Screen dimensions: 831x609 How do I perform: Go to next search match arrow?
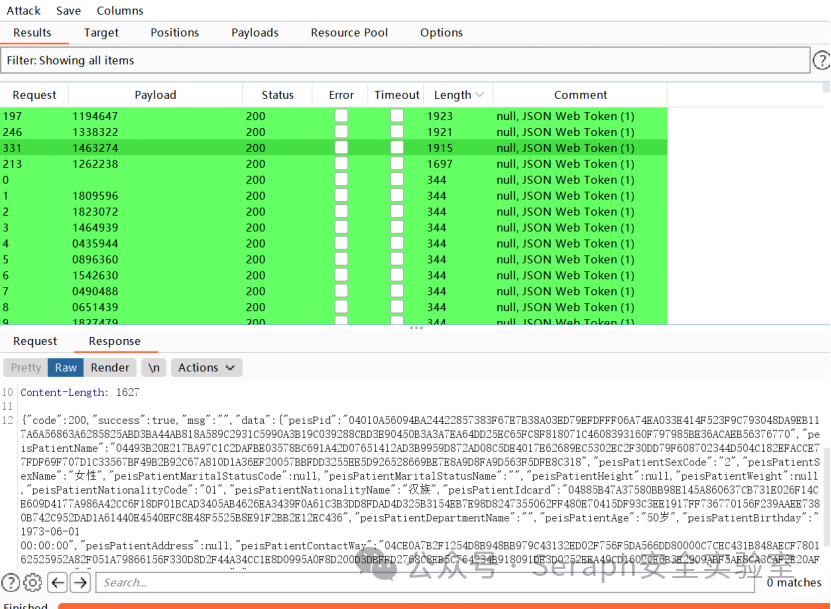pyautogui.click(x=81, y=582)
